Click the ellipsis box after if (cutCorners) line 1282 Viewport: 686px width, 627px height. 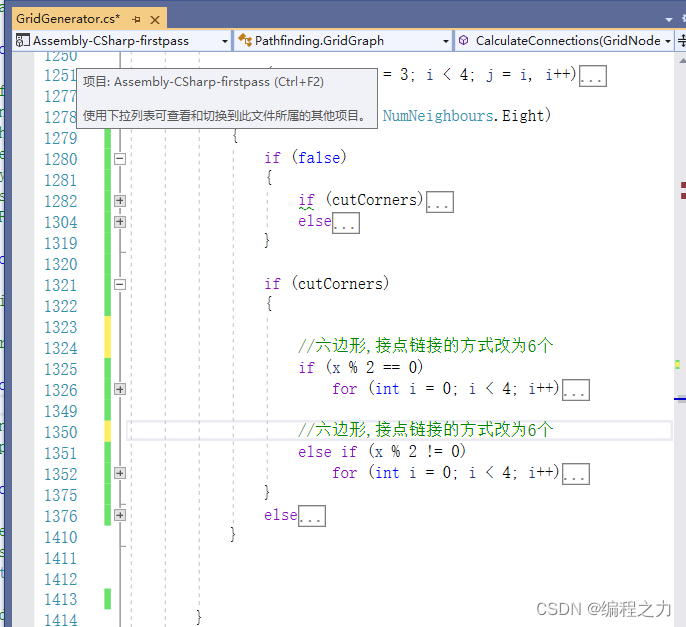tap(440, 202)
